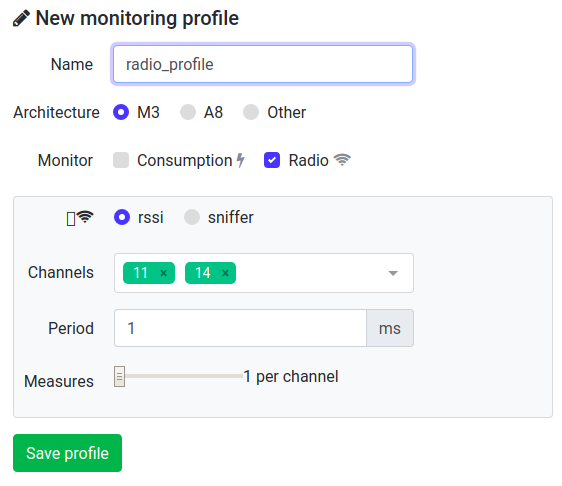Viewport: 562px width, 486px height.
Task: Uncheck the Radio monitor checkbox
Action: 272,160
